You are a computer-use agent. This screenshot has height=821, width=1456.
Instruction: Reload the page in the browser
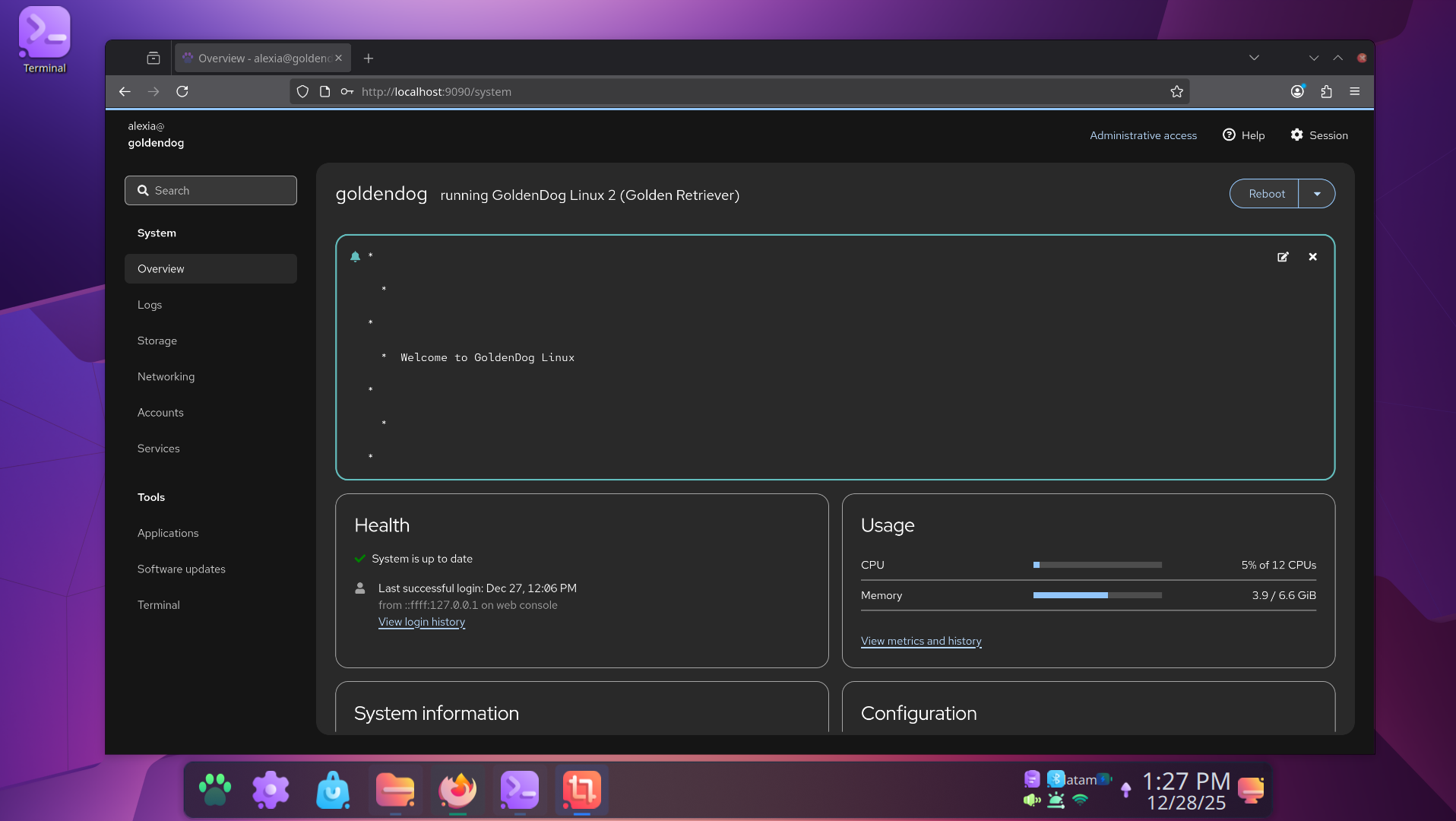click(182, 91)
